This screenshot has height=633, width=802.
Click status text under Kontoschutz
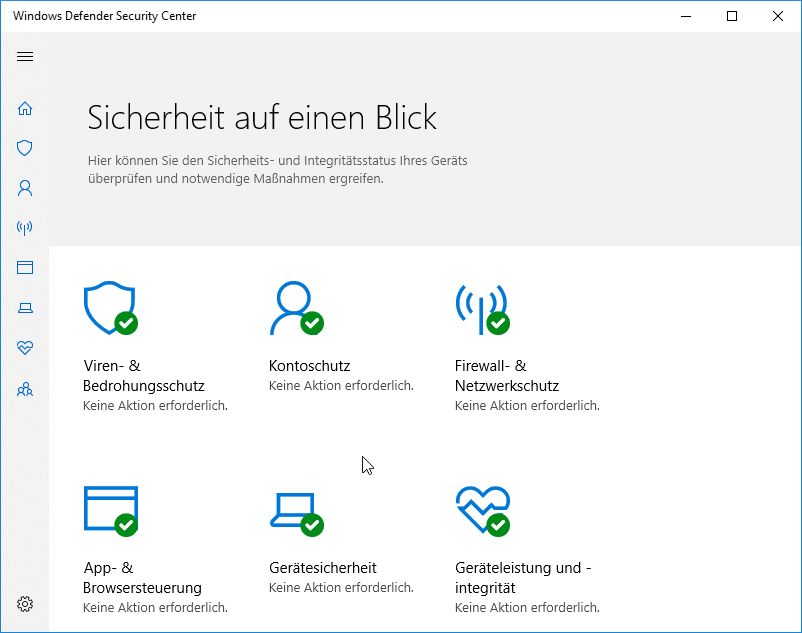click(341, 386)
